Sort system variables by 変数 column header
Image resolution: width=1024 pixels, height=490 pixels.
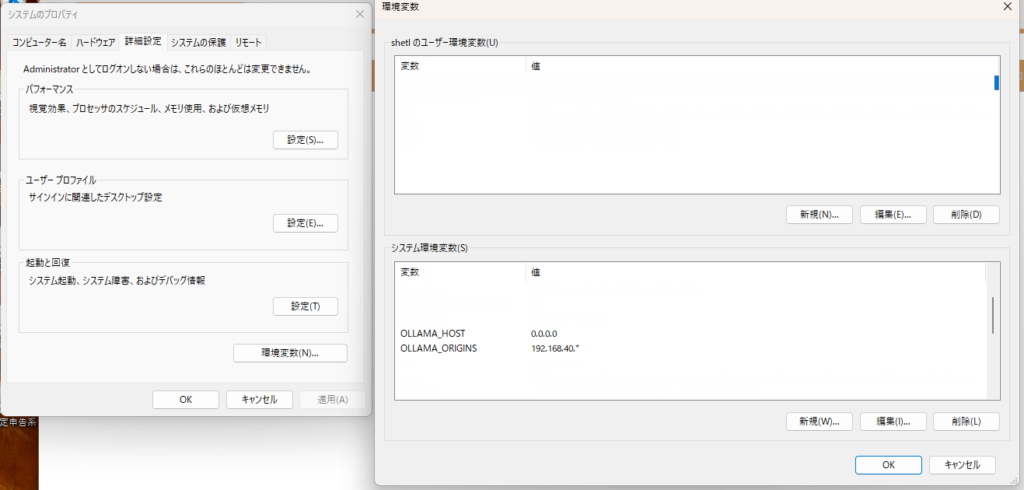tap(460, 272)
